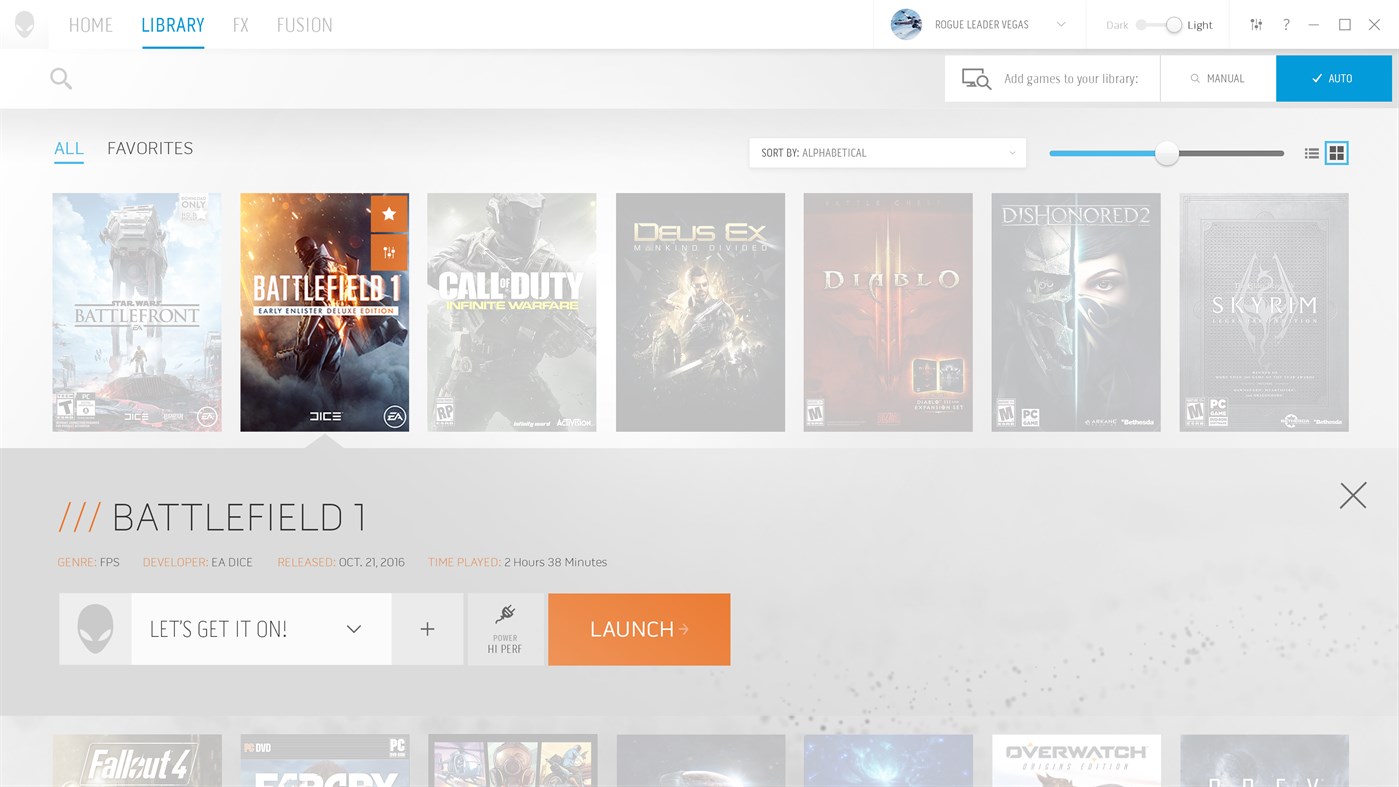
Task: Open the Sort By Alphabetical dropdown
Action: tap(887, 153)
